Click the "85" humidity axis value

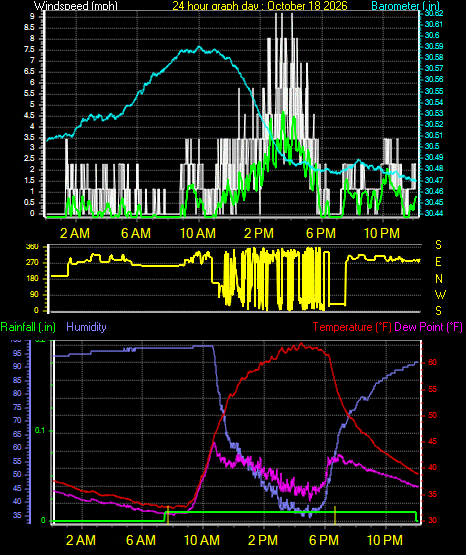(17, 381)
